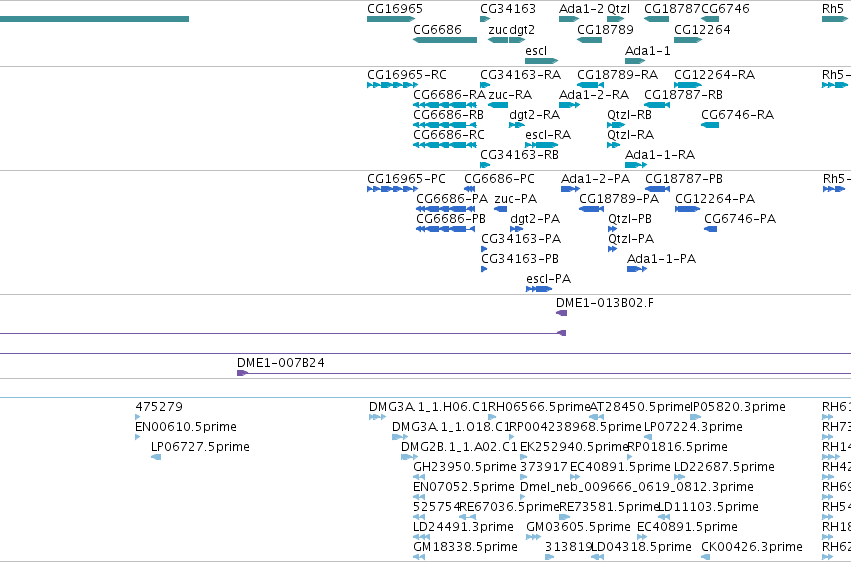Click EST RH06566.5prime

coord(492,417)
